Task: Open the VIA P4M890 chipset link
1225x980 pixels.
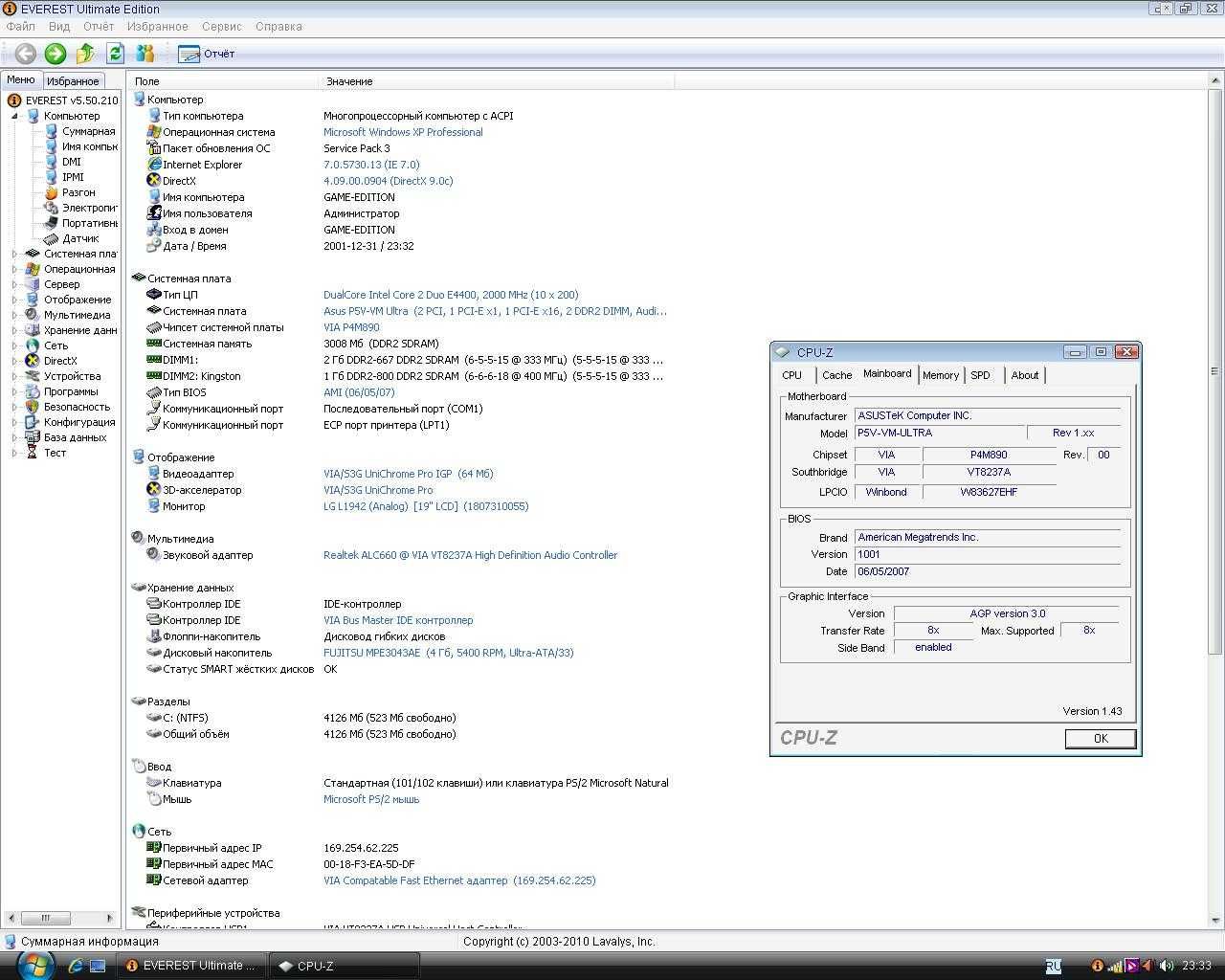Action: pos(351,327)
